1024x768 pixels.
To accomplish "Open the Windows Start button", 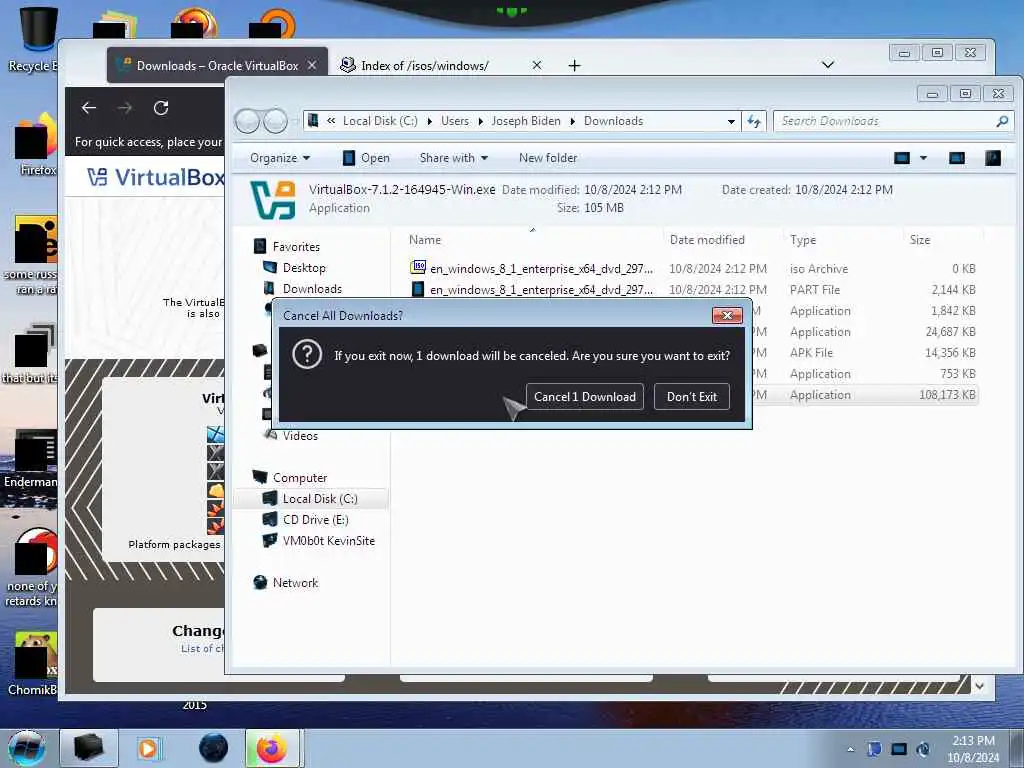I will tap(26, 748).
